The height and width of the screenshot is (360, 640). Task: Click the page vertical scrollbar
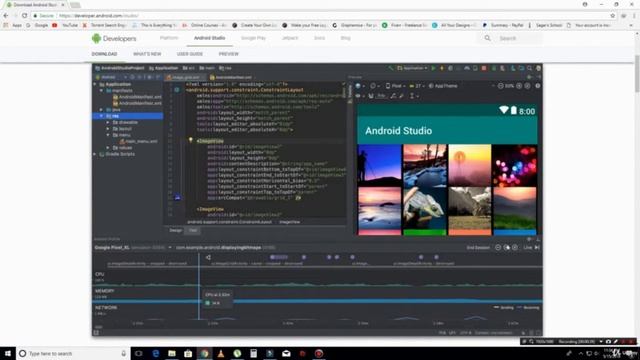point(637,73)
